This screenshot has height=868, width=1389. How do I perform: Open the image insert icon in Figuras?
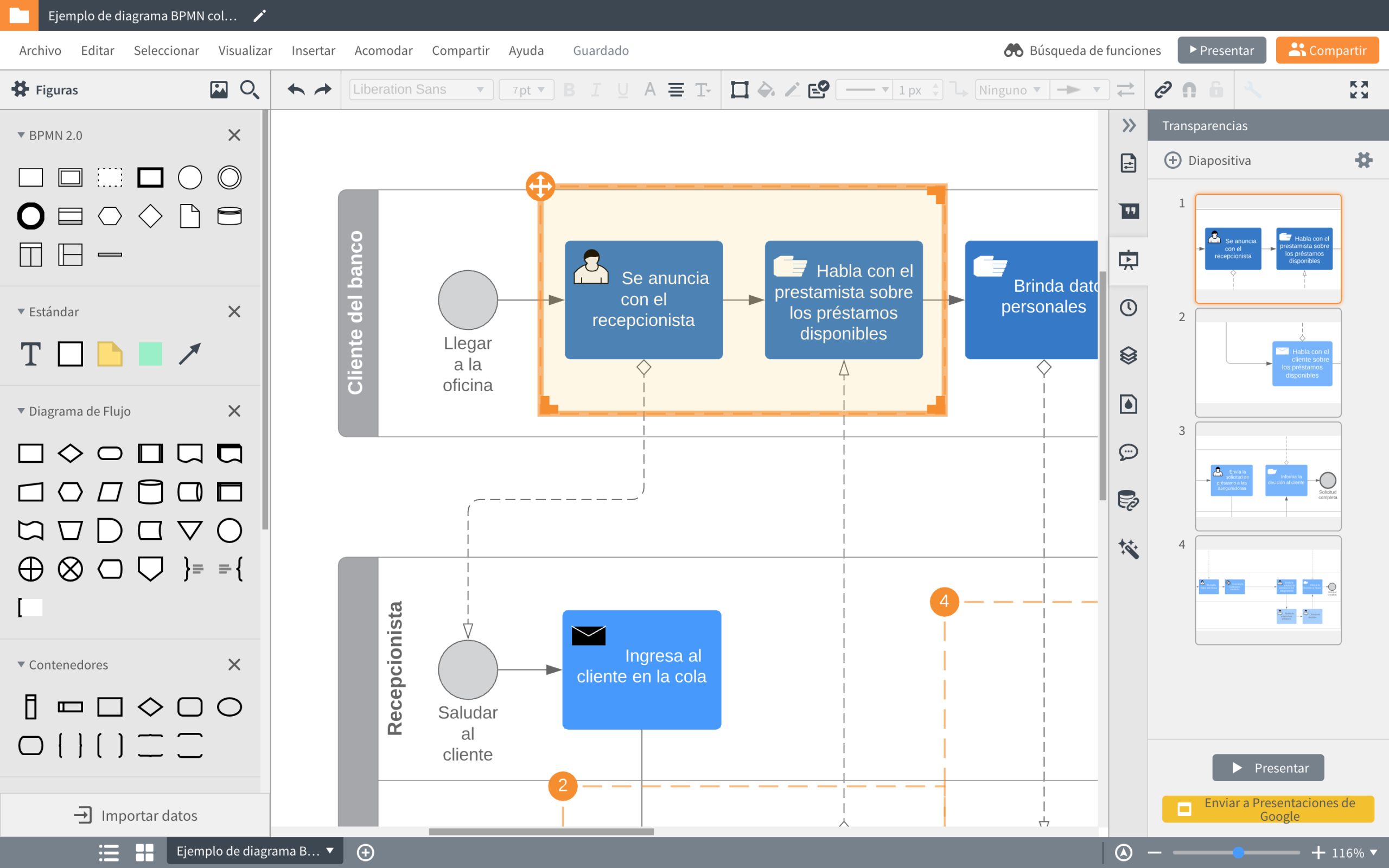[x=219, y=90]
